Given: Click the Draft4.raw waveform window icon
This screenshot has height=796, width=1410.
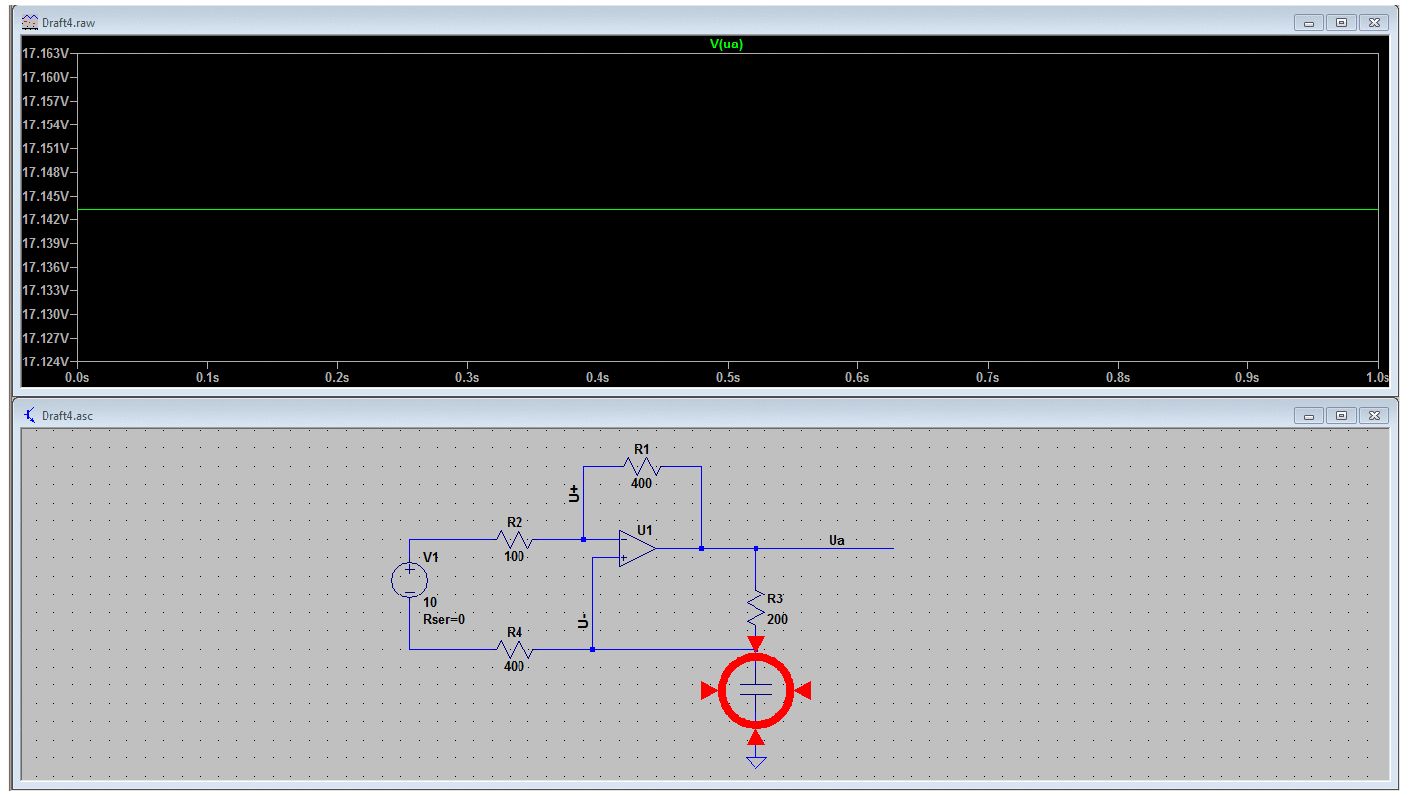Looking at the screenshot, I should (30, 22).
